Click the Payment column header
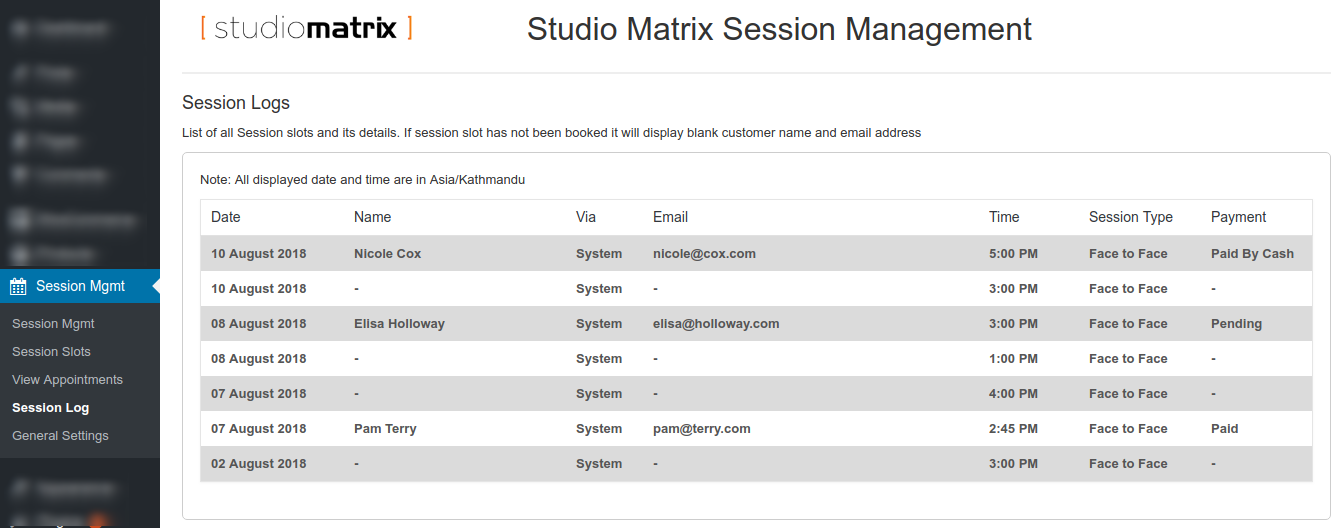Image resolution: width=1339 pixels, height=528 pixels. [x=1238, y=217]
